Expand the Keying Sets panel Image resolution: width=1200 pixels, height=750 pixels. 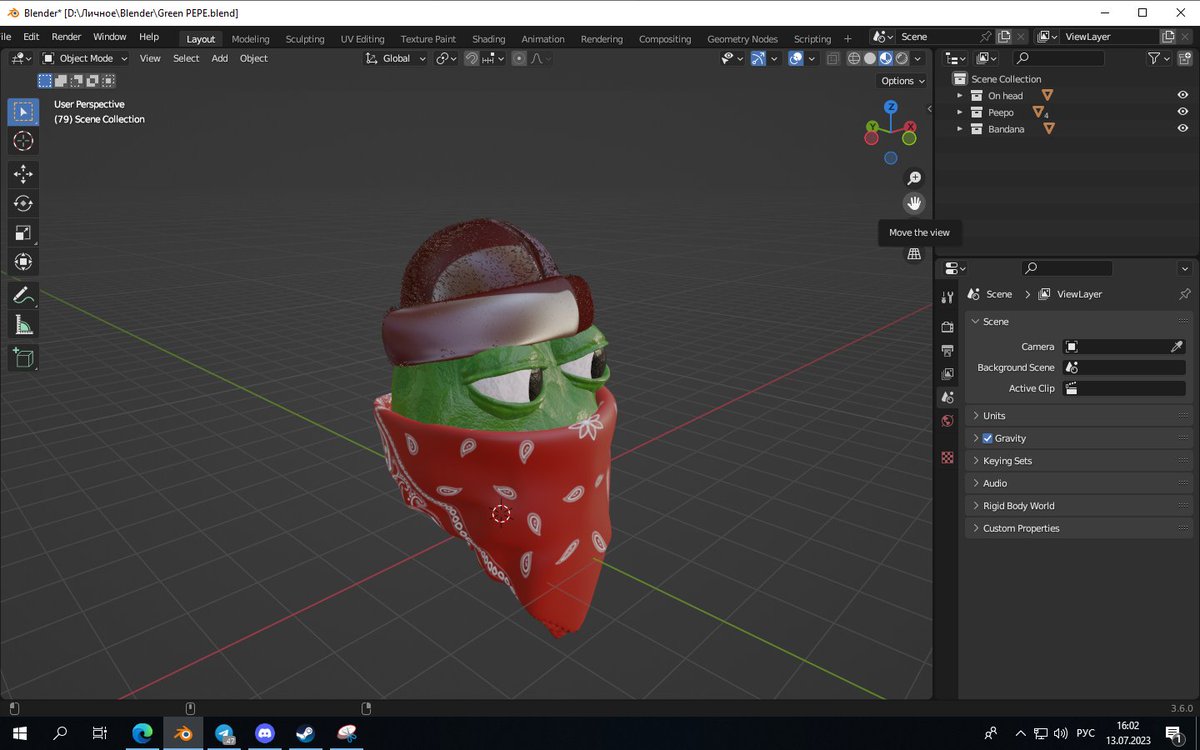1079,461
